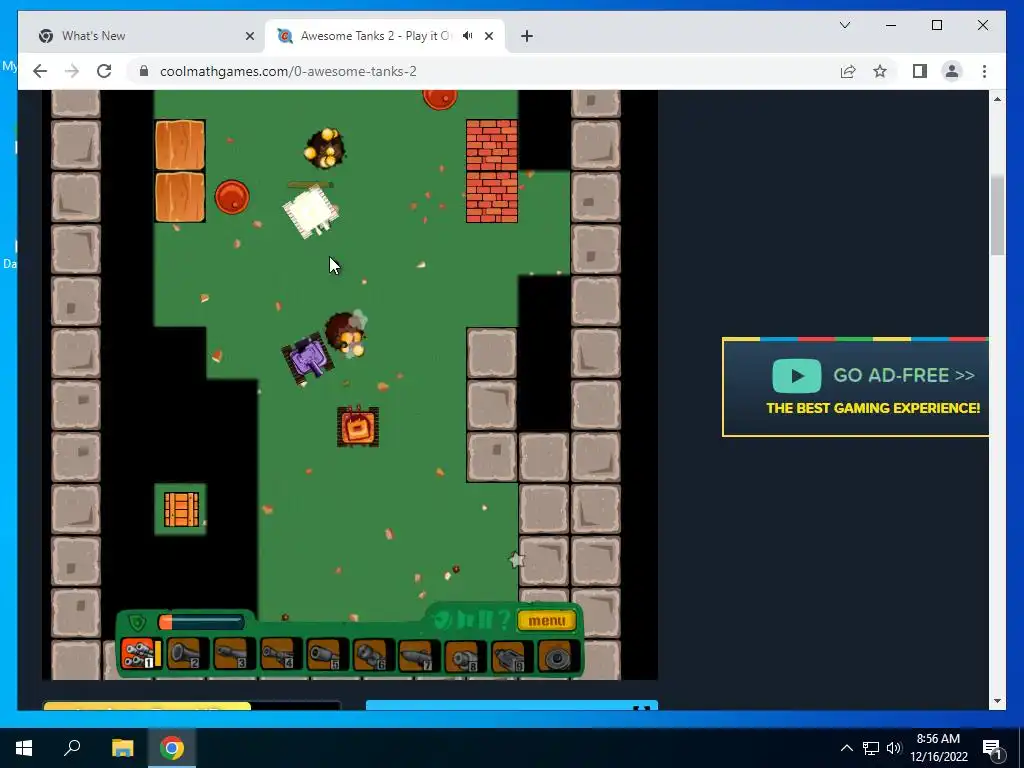Show hidden system tray icons
Image resolution: width=1024 pixels, height=768 pixels.
click(x=846, y=748)
